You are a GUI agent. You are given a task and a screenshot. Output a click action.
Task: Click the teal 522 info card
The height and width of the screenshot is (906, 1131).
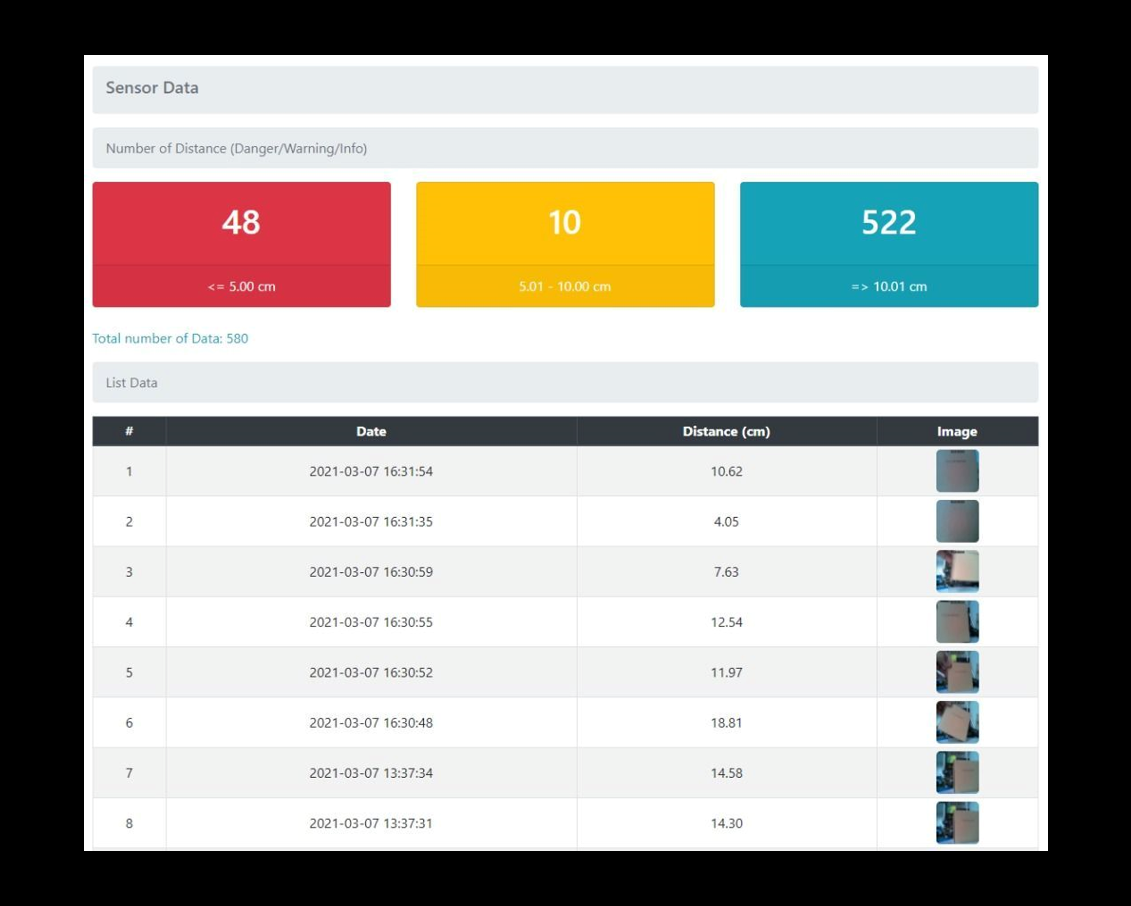889,223
